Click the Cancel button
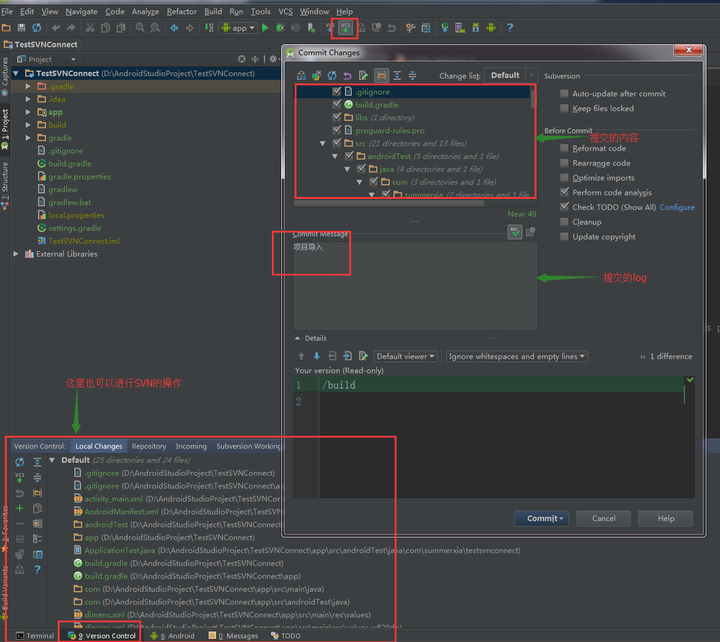Viewport: 720px width, 642px height. (603, 518)
